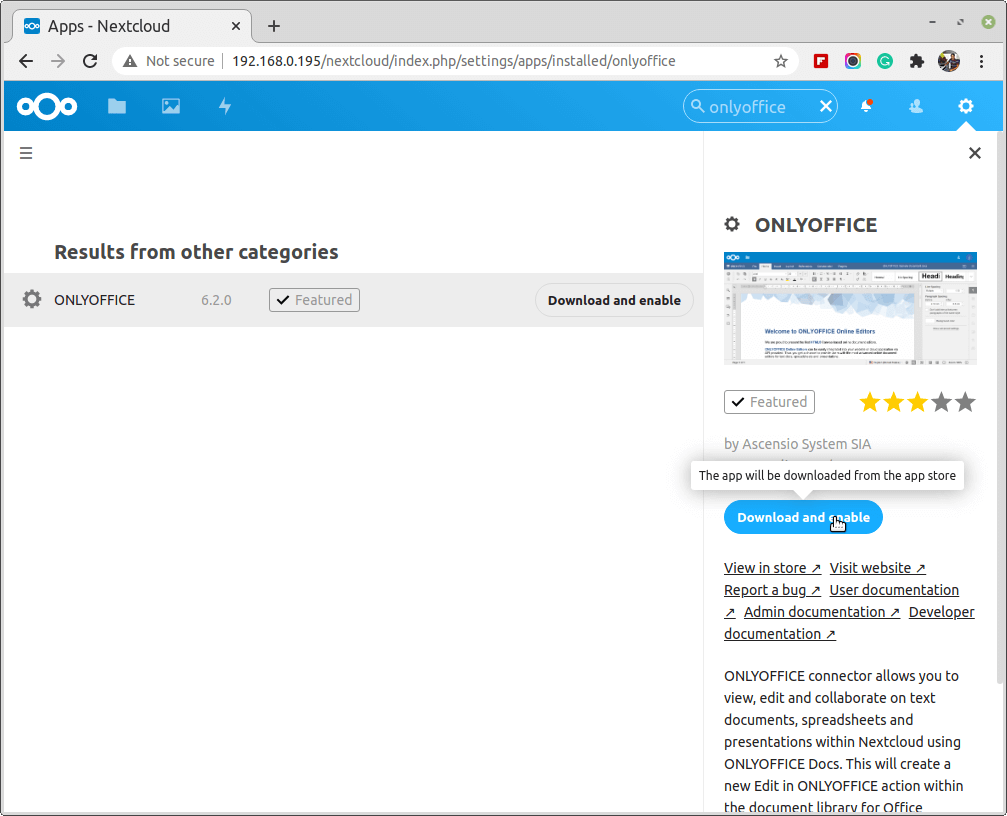Open the Extensions puzzle icon
The image size is (1007, 816).
tap(917, 61)
